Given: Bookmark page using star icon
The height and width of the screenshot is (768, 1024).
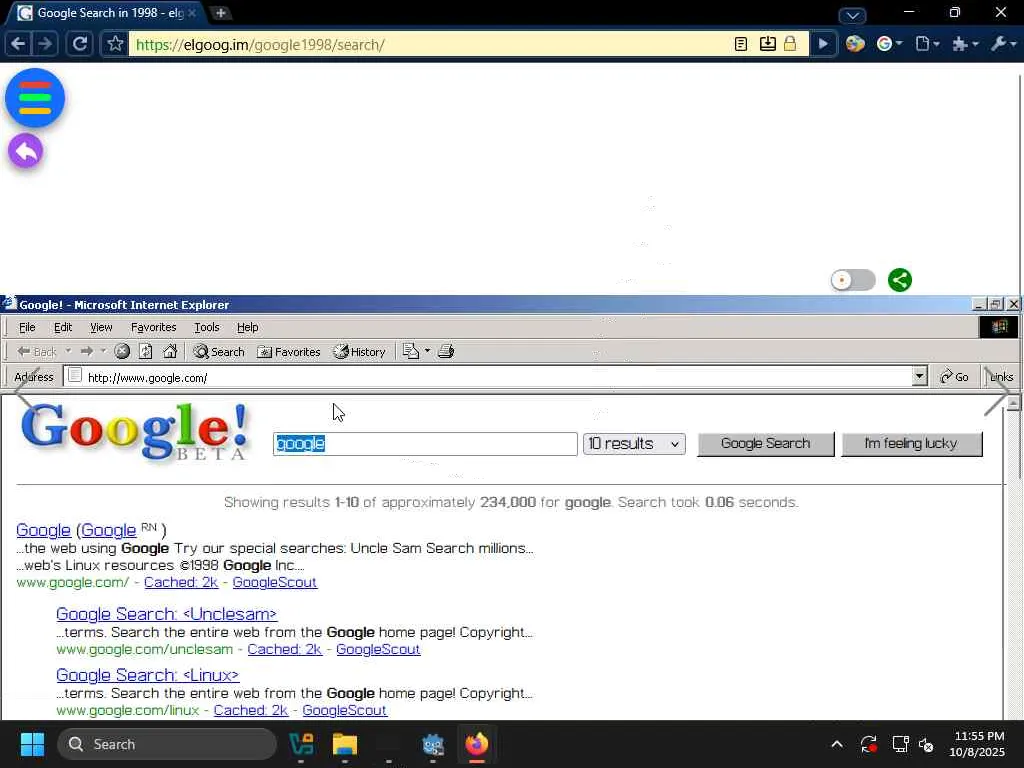Looking at the screenshot, I should tap(115, 44).
